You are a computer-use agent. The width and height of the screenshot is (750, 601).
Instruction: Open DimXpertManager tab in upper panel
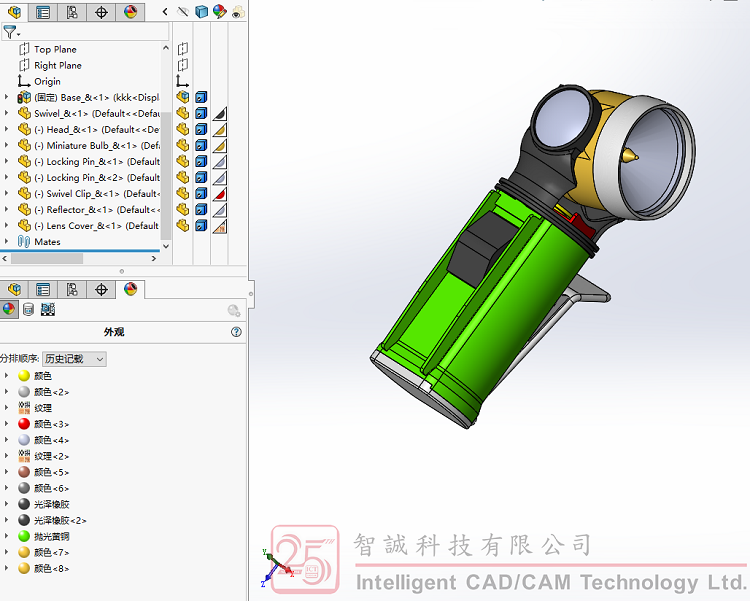pyautogui.click(x=101, y=12)
